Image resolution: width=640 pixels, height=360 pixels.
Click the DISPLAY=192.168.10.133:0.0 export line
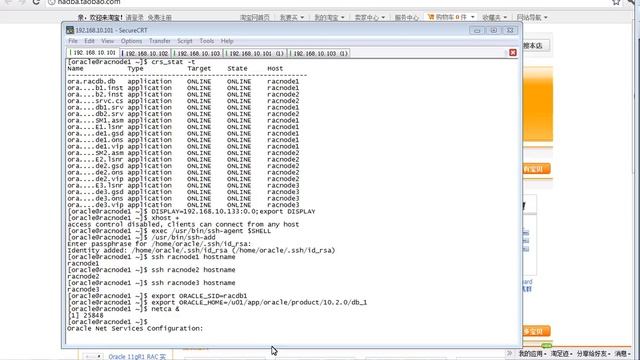[x=191, y=211]
